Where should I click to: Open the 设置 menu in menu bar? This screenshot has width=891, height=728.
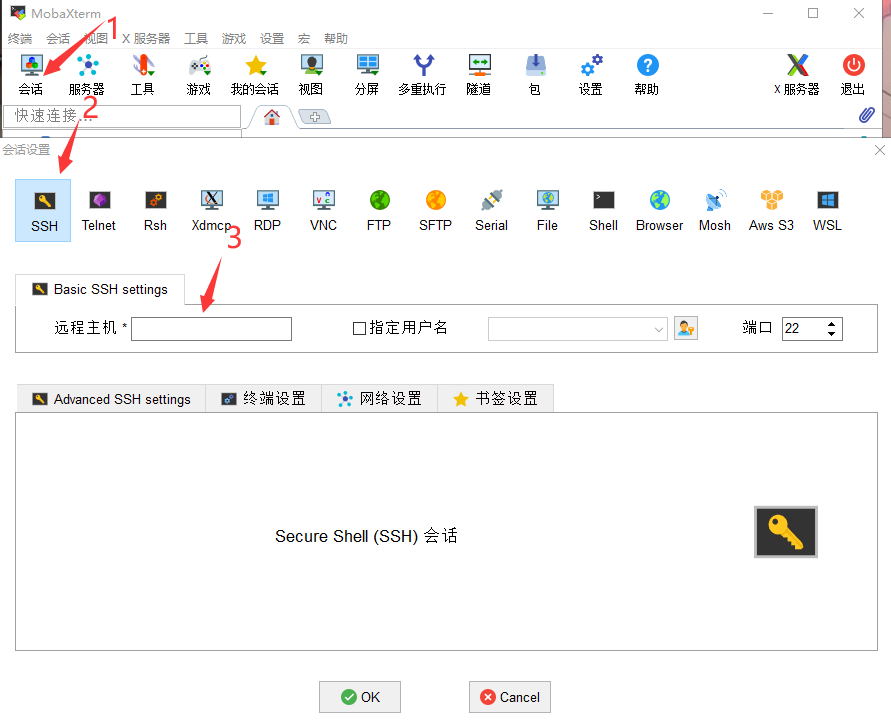(x=272, y=39)
